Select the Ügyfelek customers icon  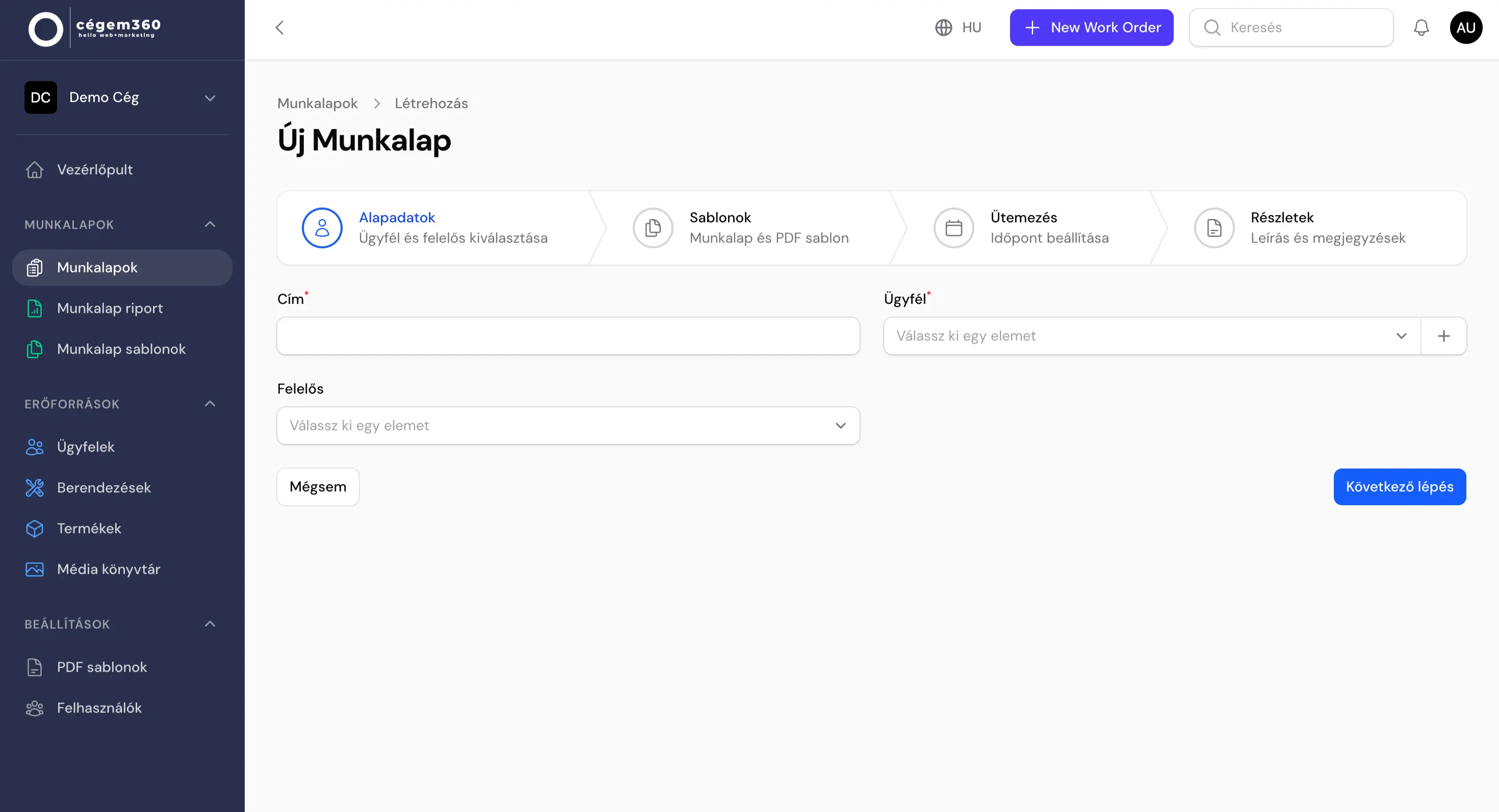pos(35,447)
